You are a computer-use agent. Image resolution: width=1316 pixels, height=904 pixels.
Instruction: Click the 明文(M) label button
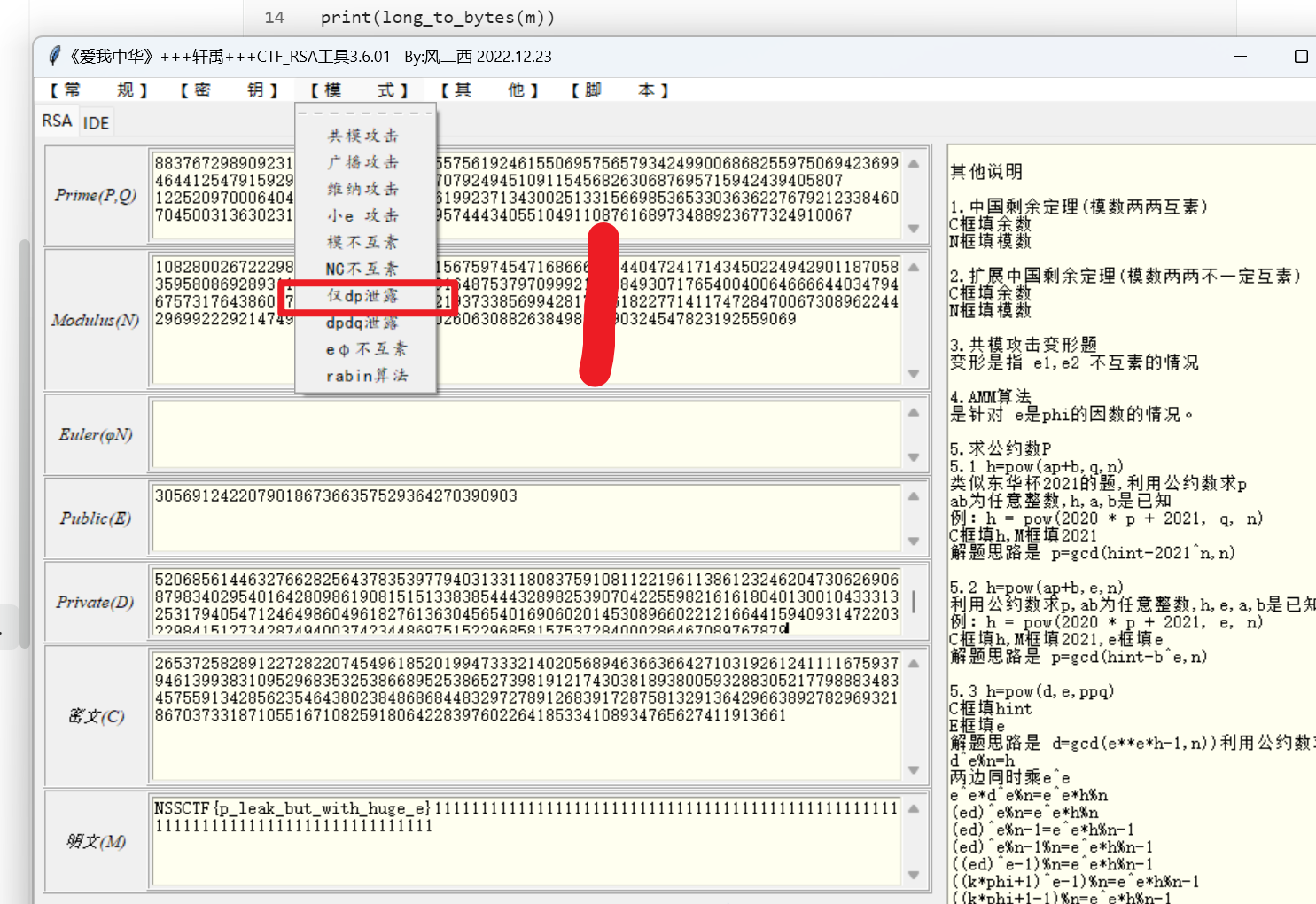pyautogui.click(x=96, y=841)
